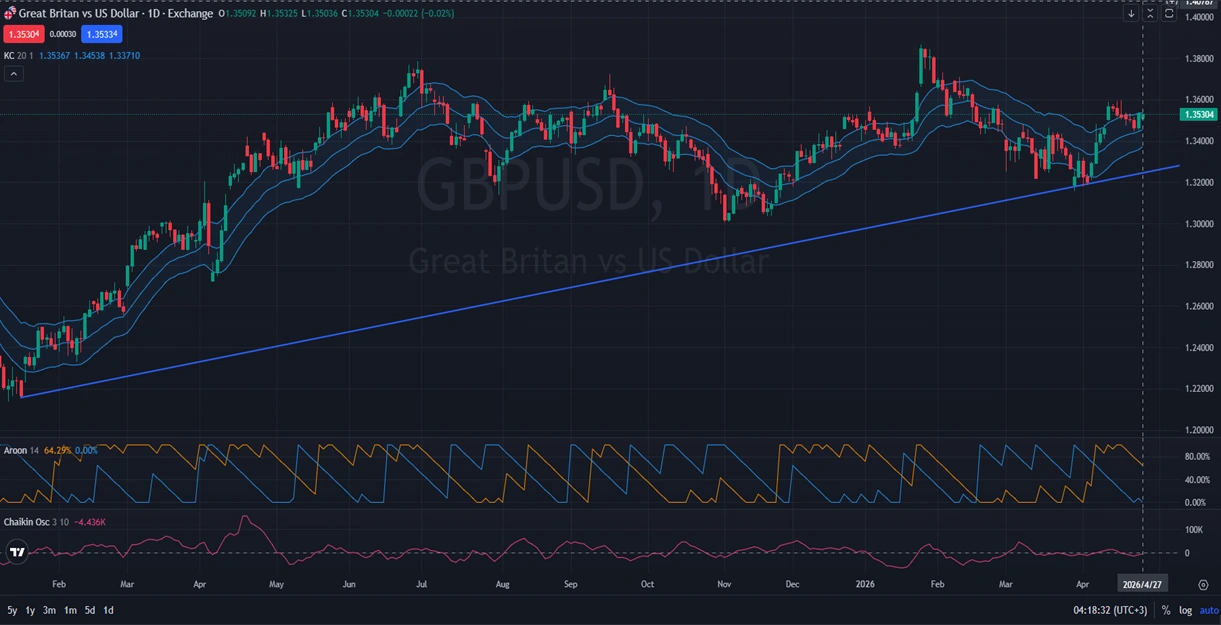Image resolution: width=1221 pixels, height=625 pixels.
Task: Toggle log scale on price axis
Action: coord(1185,610)
